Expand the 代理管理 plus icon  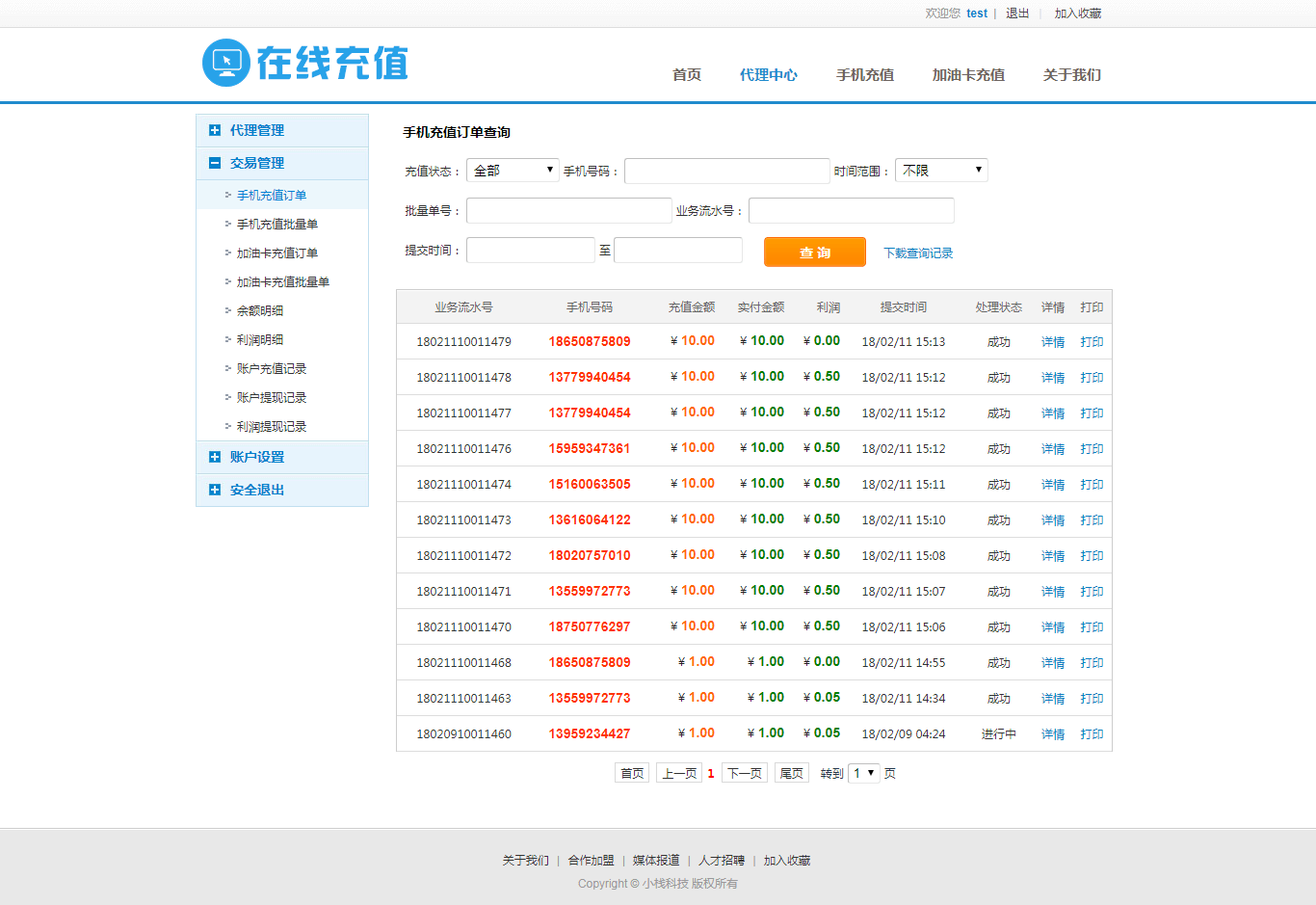(215, 130)
